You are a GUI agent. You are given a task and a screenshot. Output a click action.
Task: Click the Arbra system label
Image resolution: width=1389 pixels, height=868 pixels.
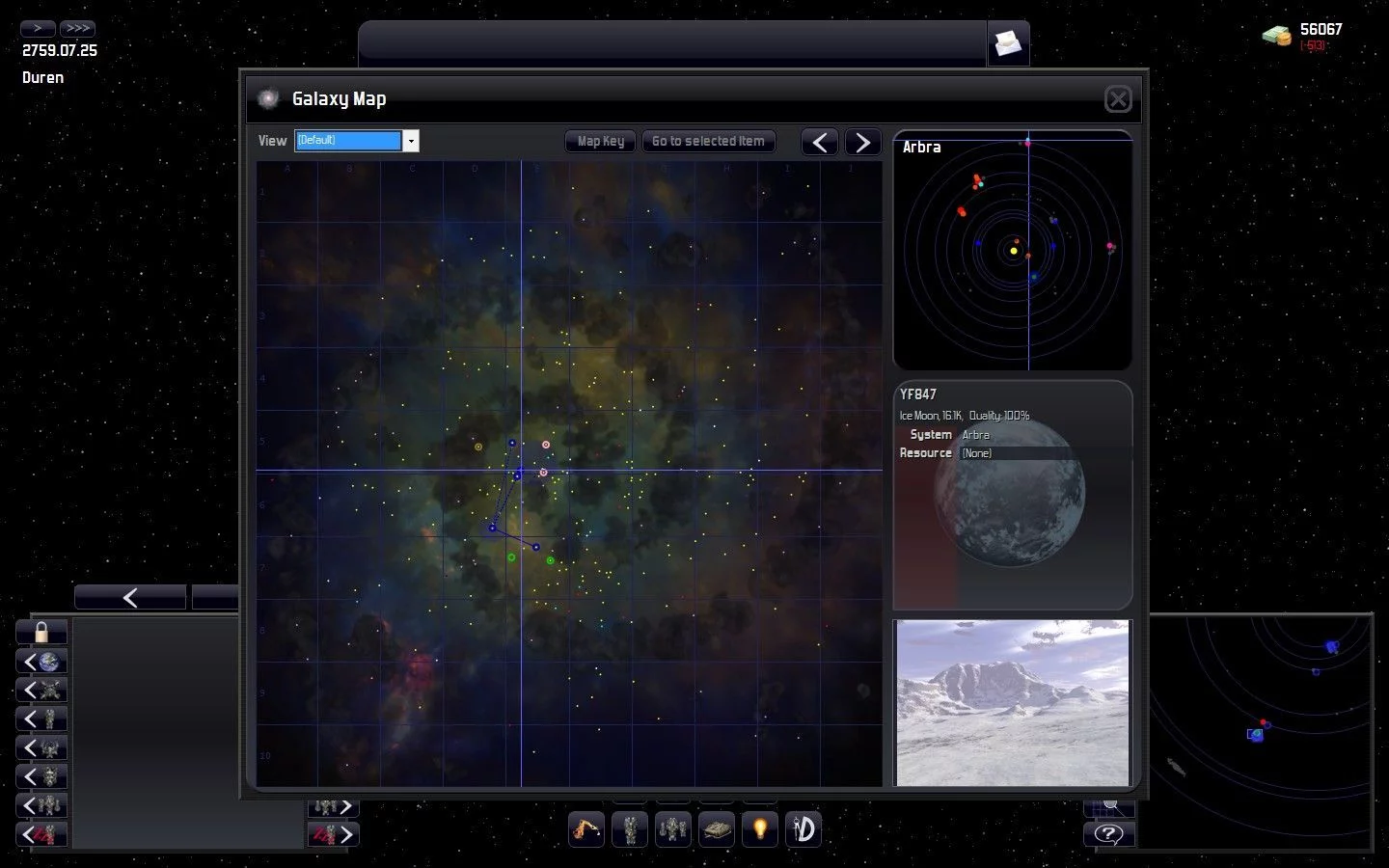(x=921, y=148)
